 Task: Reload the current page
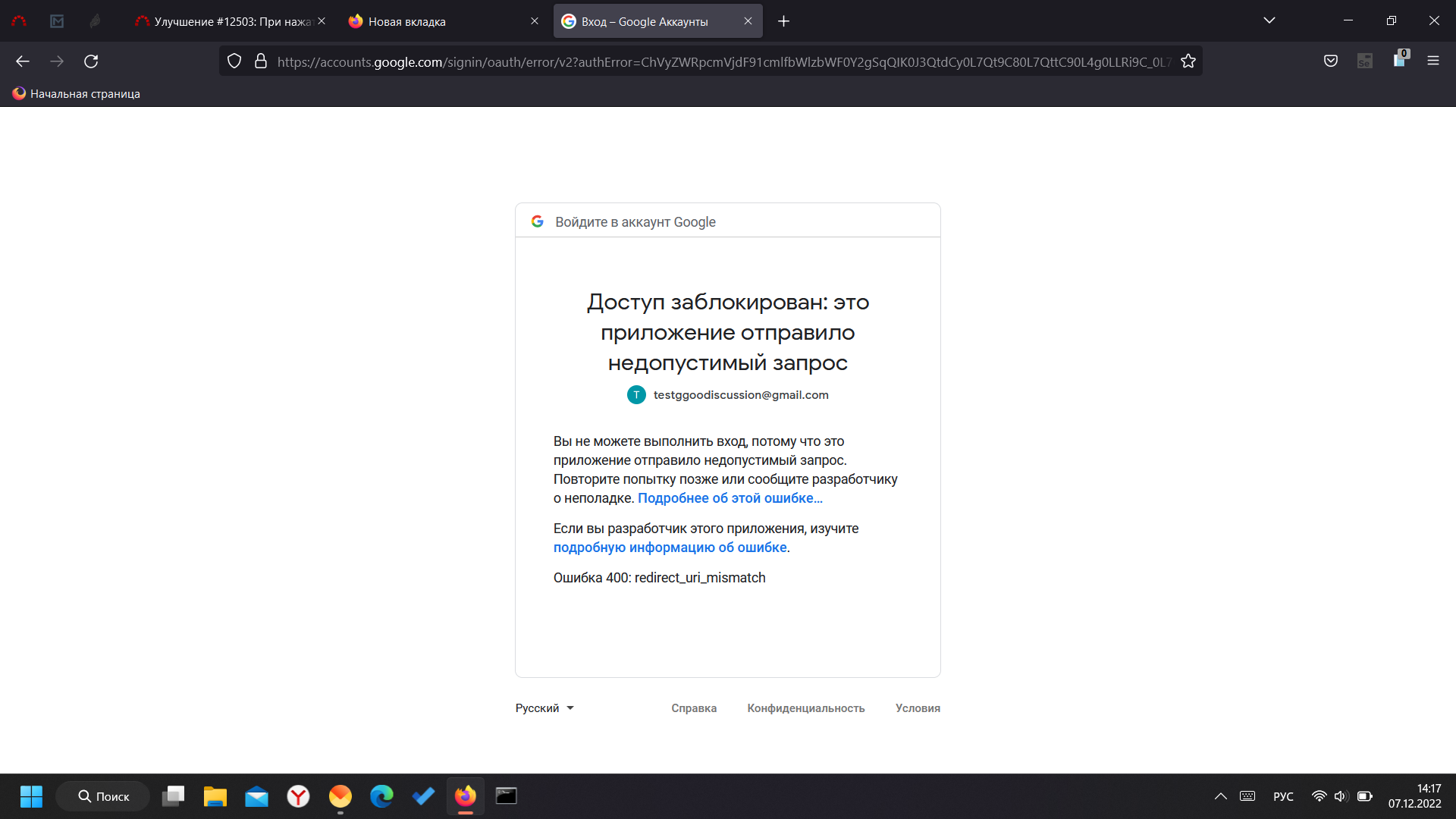pos(91,61)
